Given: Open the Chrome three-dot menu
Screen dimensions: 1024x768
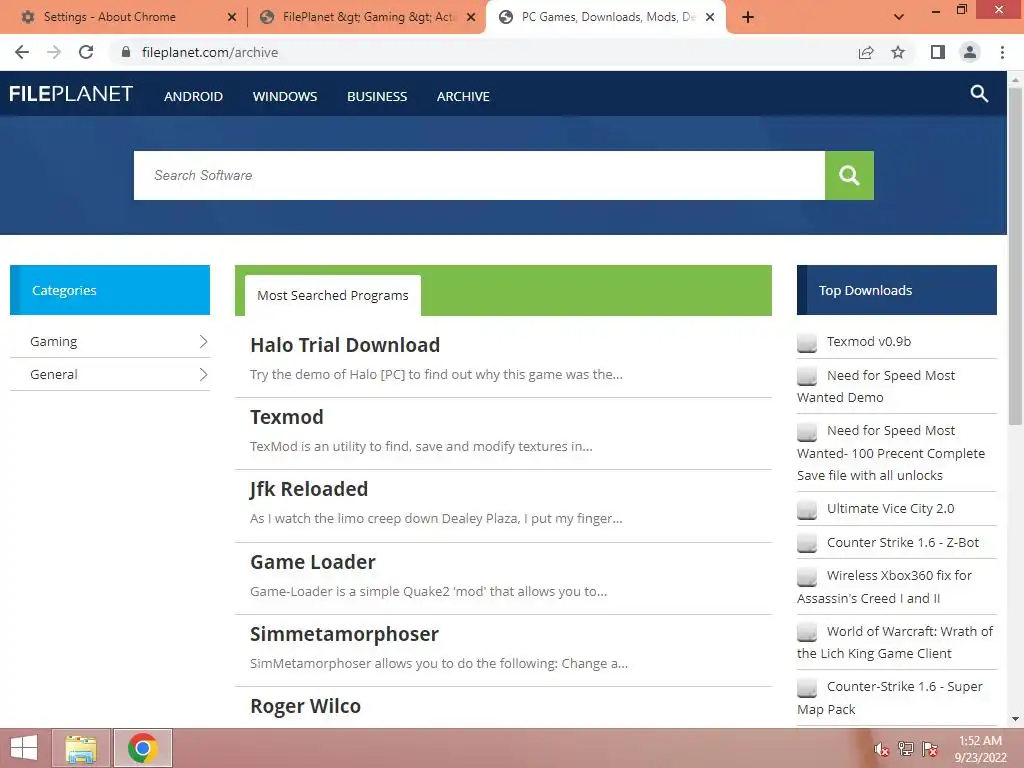Looking at the screenshot, I should pyautogui.click(x=1002, y=52).
